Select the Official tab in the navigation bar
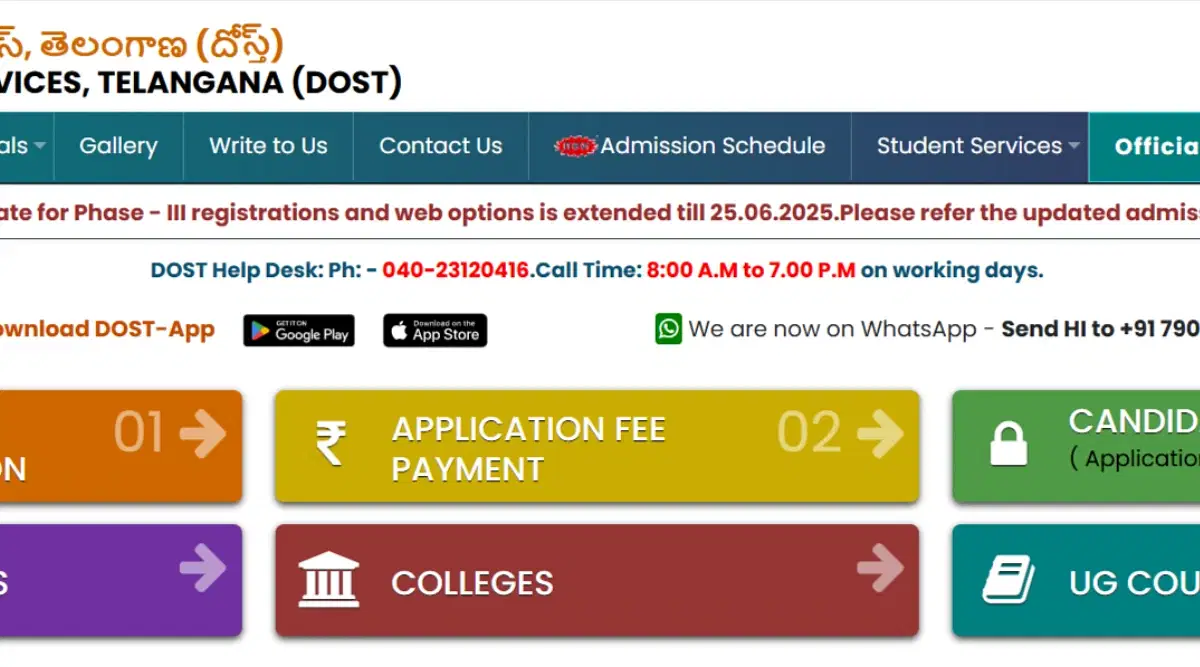The width and height of the screenshot is (1200, 667). [x=1144, y=146]
